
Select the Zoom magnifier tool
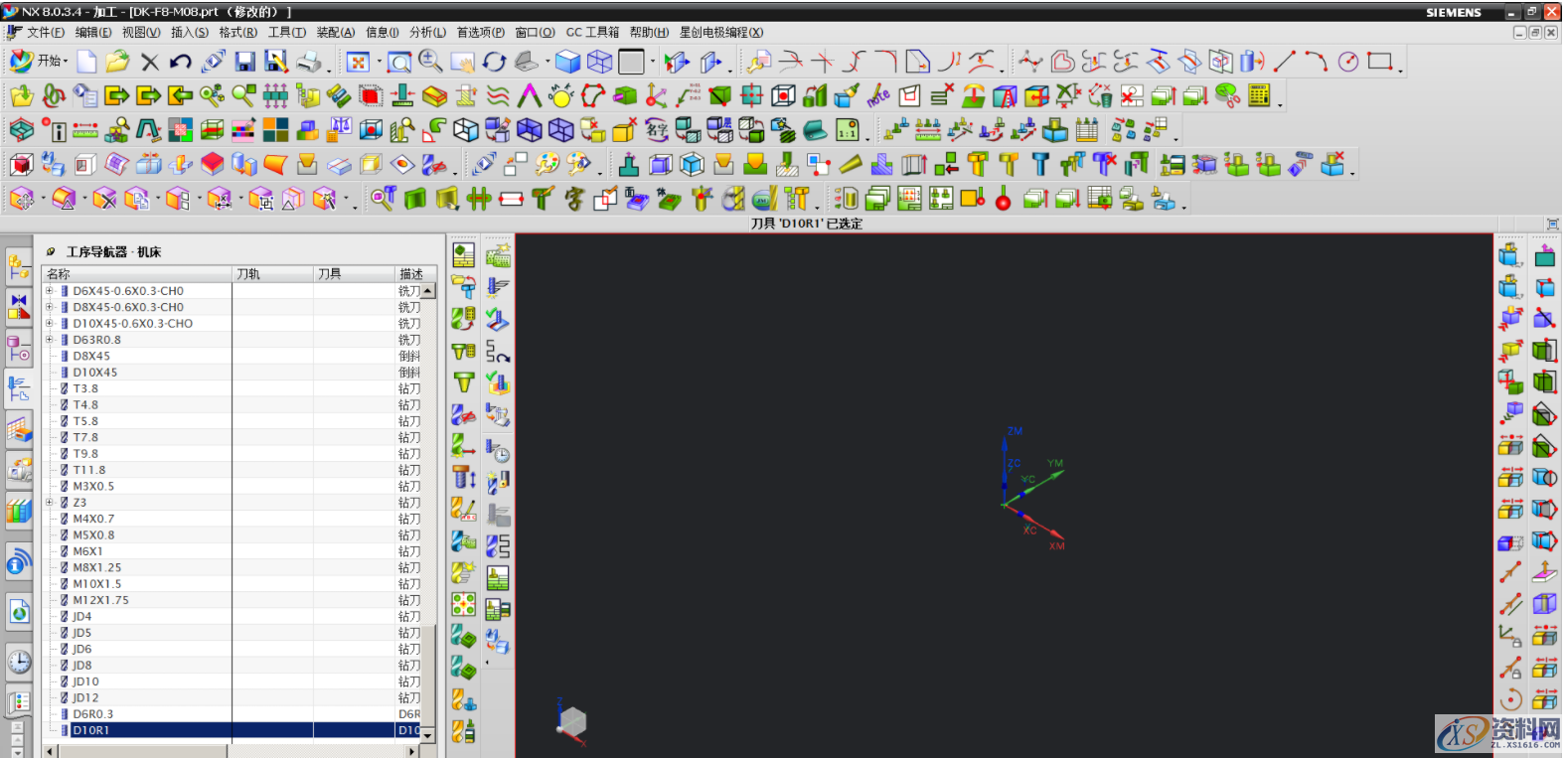click(x=430, y=62)
